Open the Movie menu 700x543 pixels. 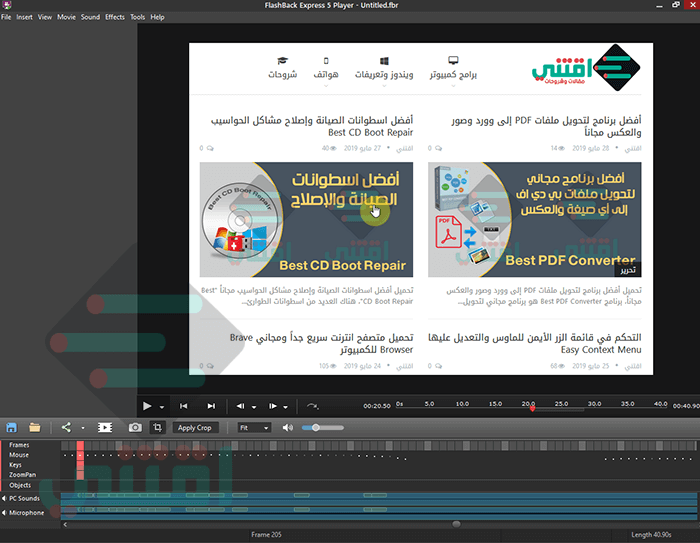pyautogui.click(x=66, y=17)
